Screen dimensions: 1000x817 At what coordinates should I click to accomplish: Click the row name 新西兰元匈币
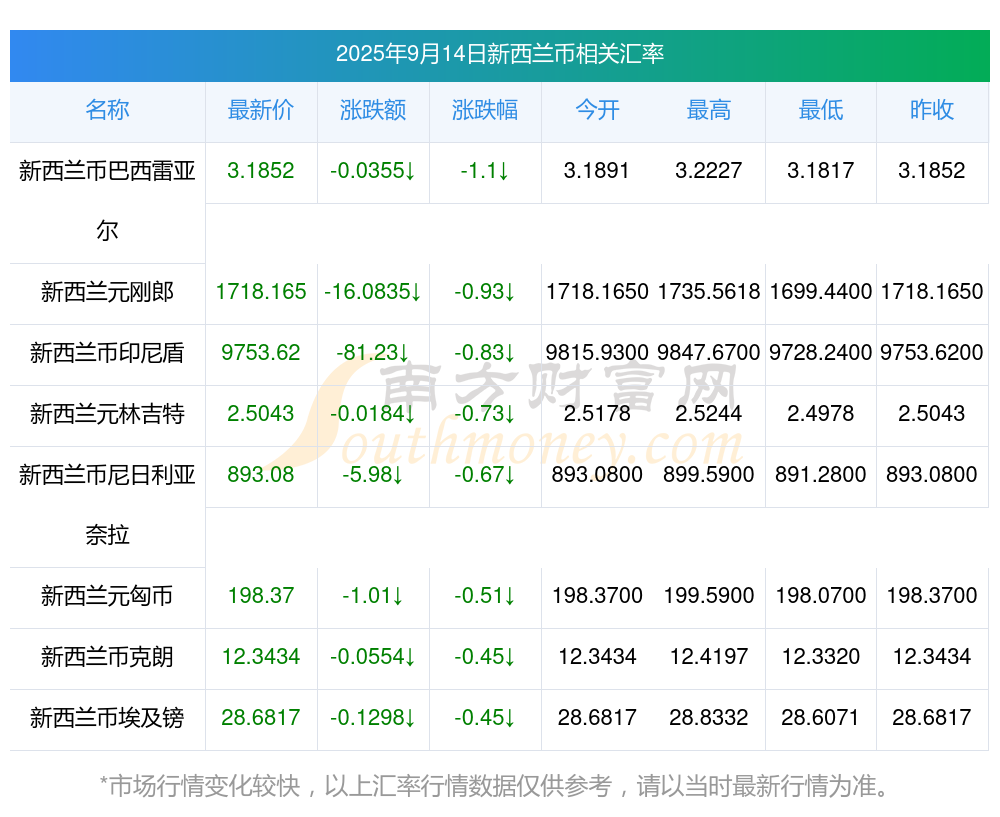pyautogui.click(x=107, y=596)
